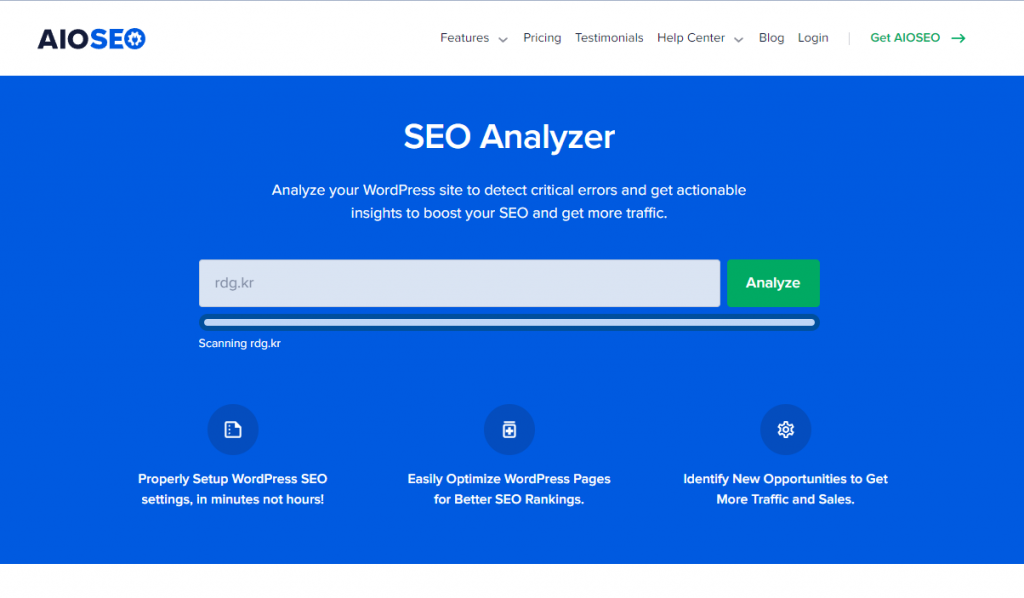The image size is (1024, 598).
Task: Click the document icon above Setup WordPress SEO
Action: pos(233,430)
